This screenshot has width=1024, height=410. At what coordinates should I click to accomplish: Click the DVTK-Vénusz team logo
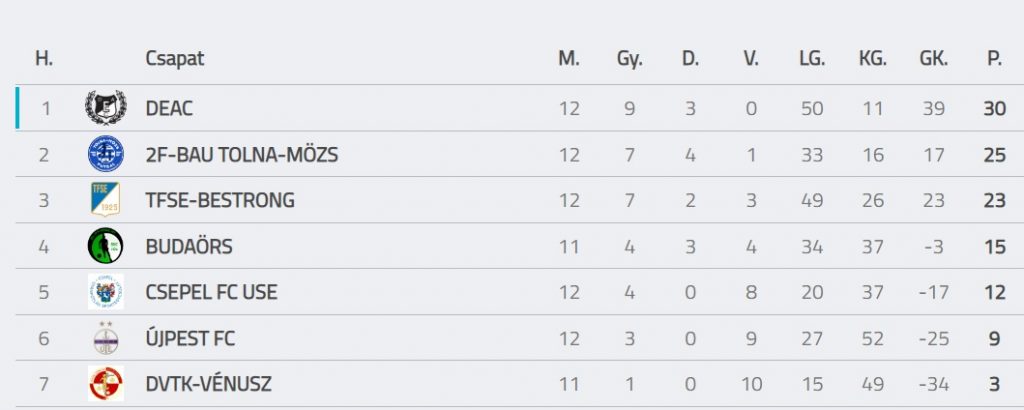(105, 384)
